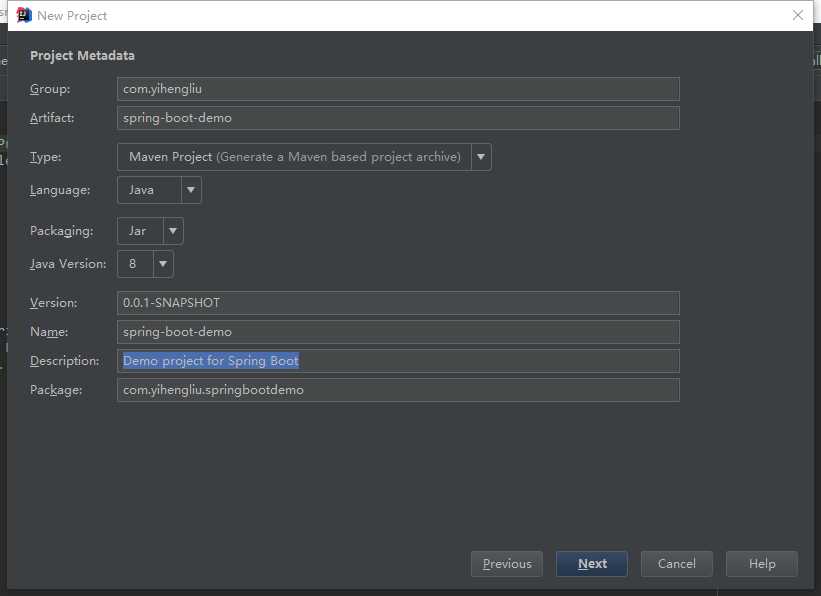821x596 pixels.
Task: Close the New Project dialog
Action: (x=797, y=15)
